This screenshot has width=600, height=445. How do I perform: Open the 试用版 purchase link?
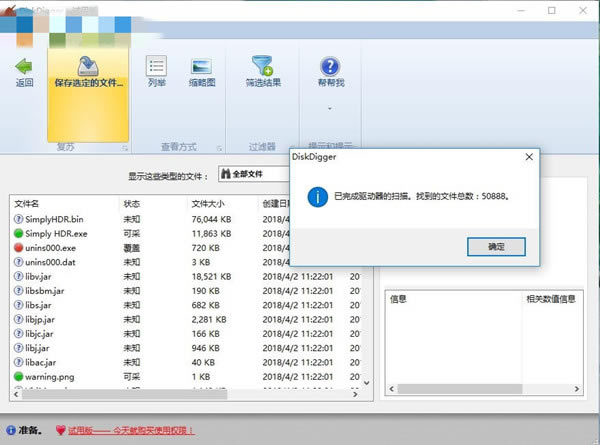(x=131, y=430)
